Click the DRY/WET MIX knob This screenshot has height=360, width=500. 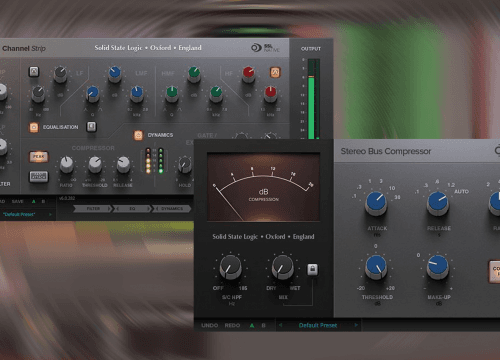pos(283,267)
